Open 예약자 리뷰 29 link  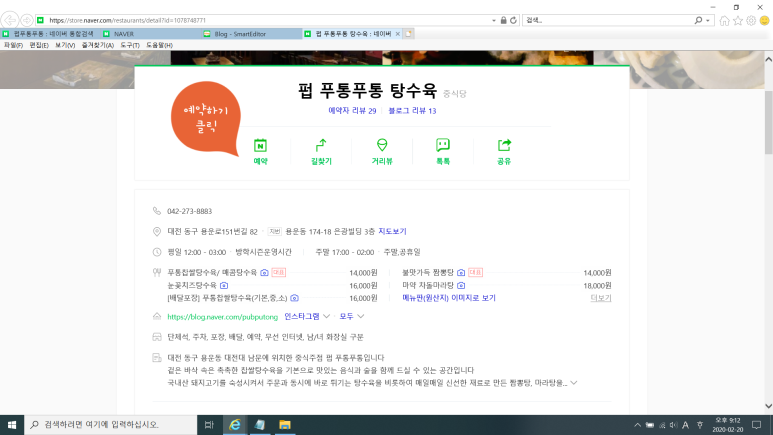(x=352, y=111)
